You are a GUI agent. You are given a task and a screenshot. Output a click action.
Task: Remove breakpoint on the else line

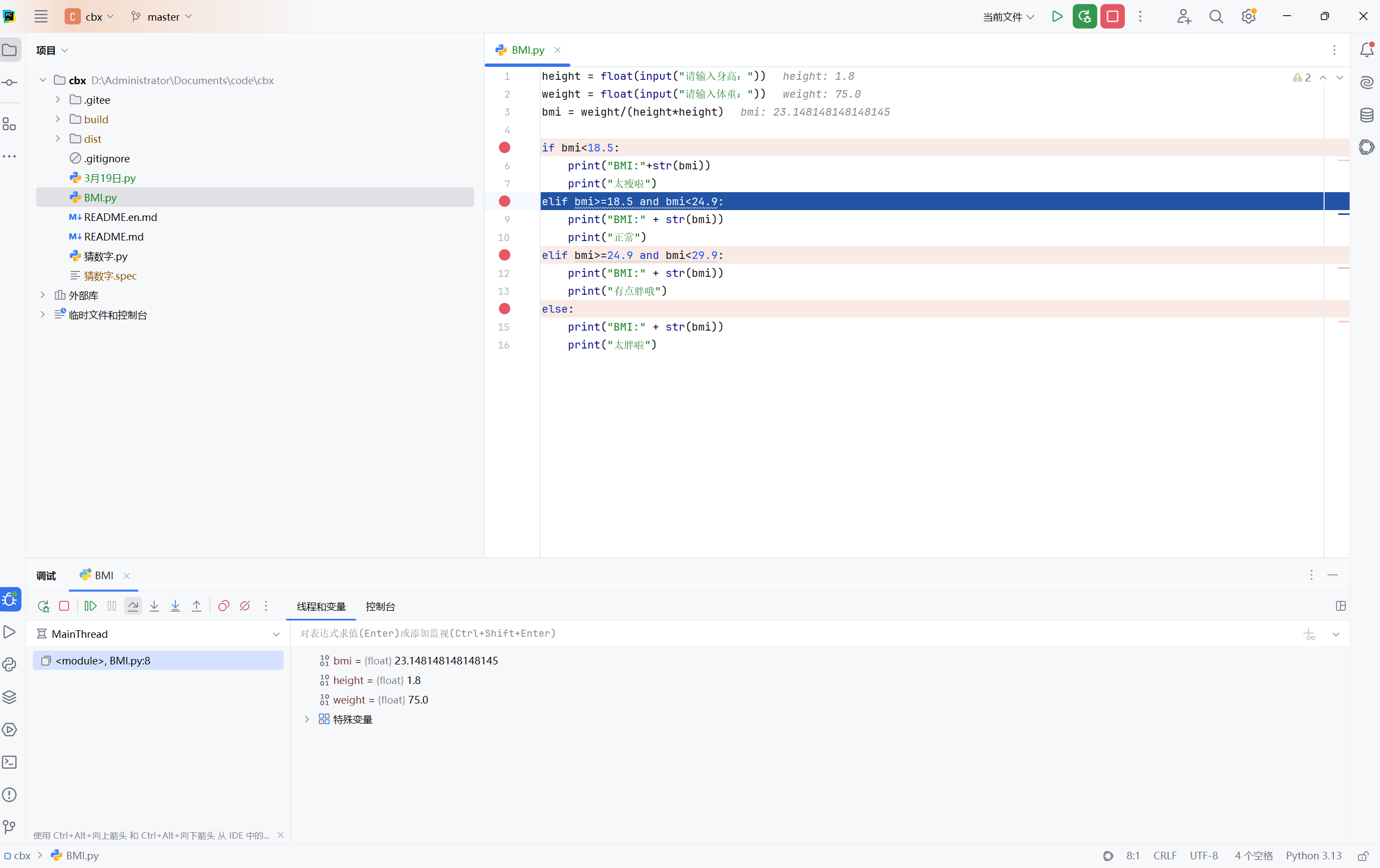[504, 309]
